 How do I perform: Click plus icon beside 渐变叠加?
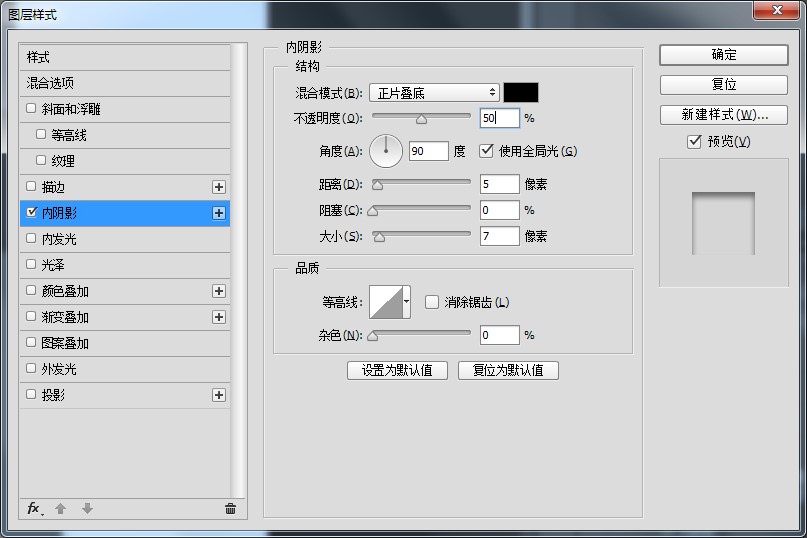(219, 317)
